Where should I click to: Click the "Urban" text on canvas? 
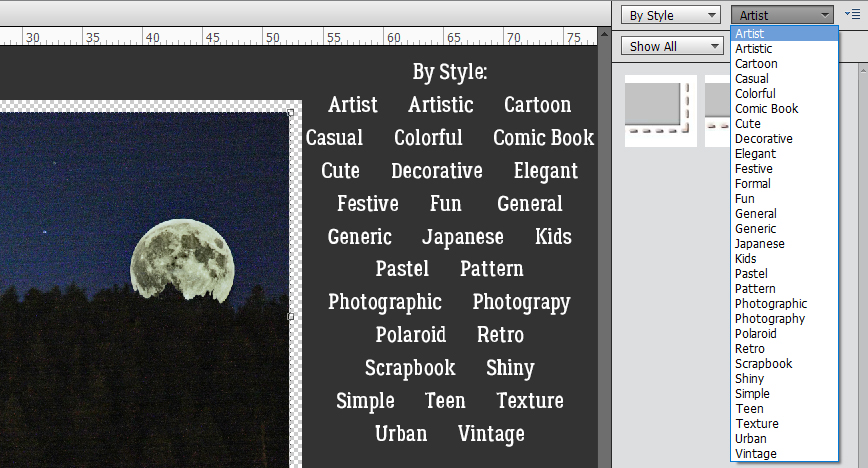[x=401, y=434]
